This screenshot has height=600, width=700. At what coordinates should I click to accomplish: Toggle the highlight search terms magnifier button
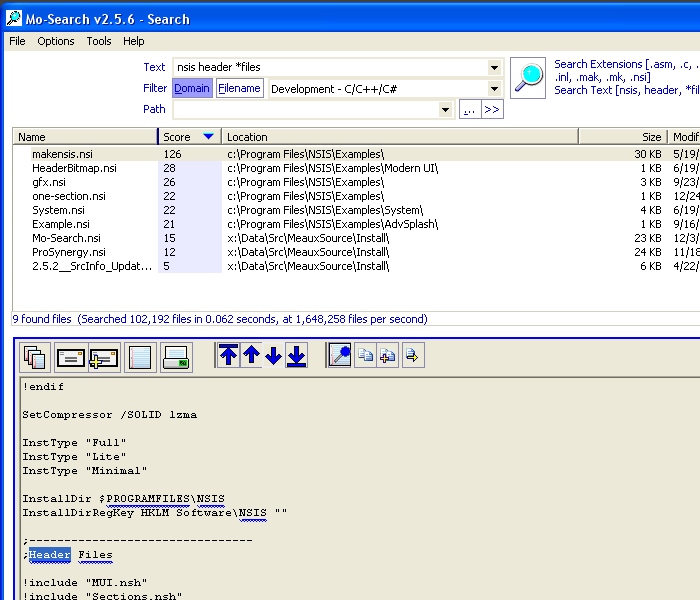click(x=340, y=356)
